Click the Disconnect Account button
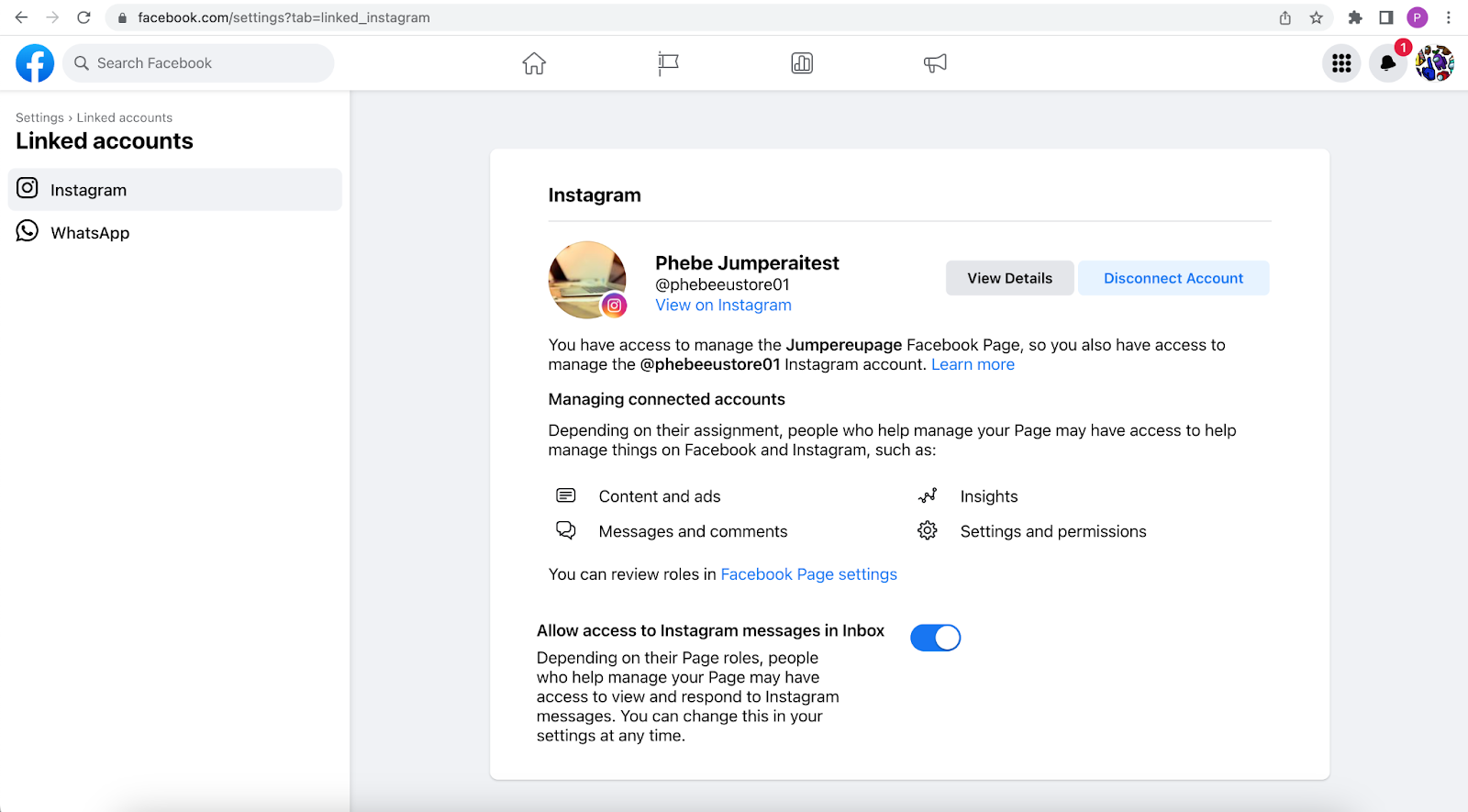 pos(1173,278)
